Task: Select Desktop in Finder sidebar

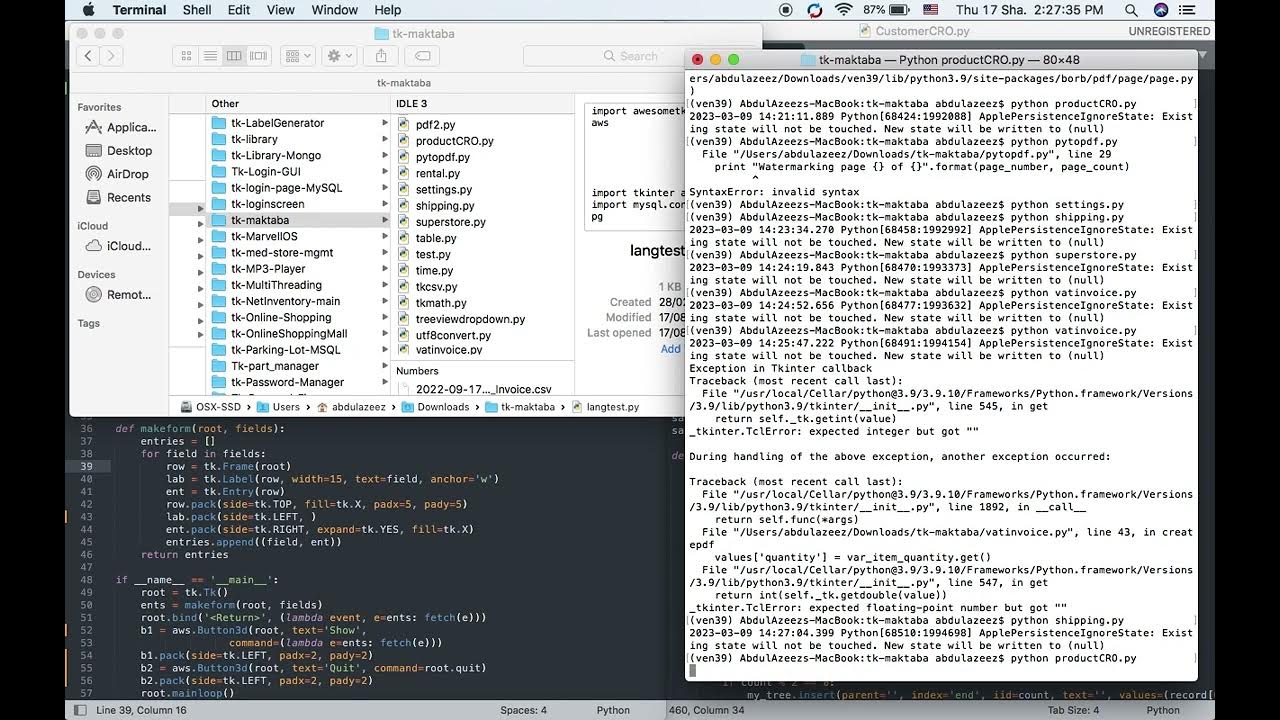Action: (120, 151)
